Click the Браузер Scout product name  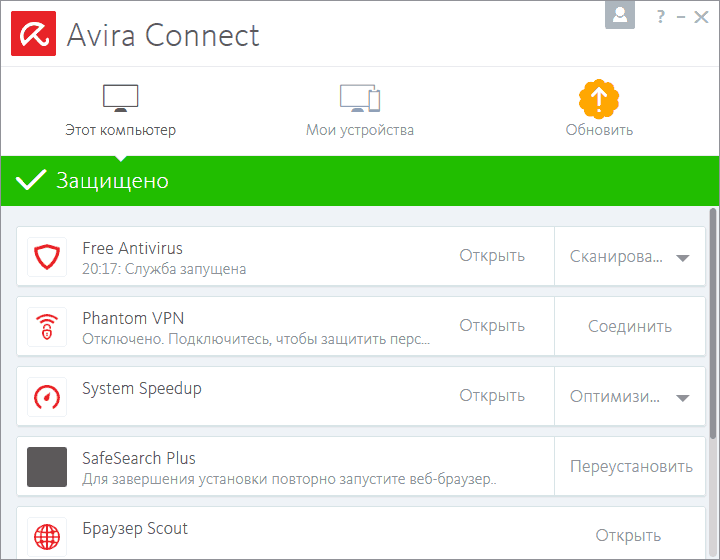tap(135, 529)
